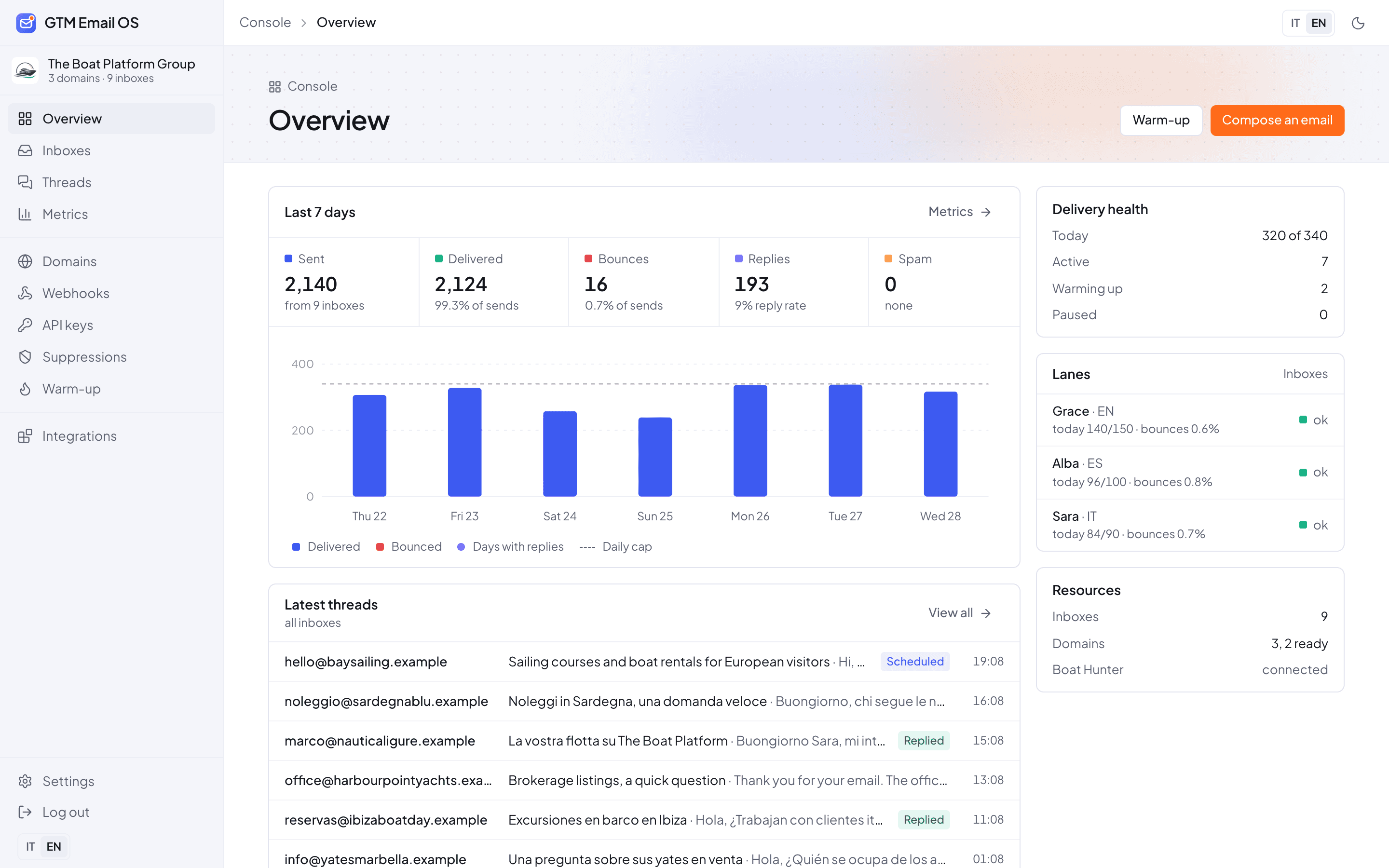The image size is (1389, 868).
Task: Click the GTM Email OS logo icon
Action: coord(26,23)
